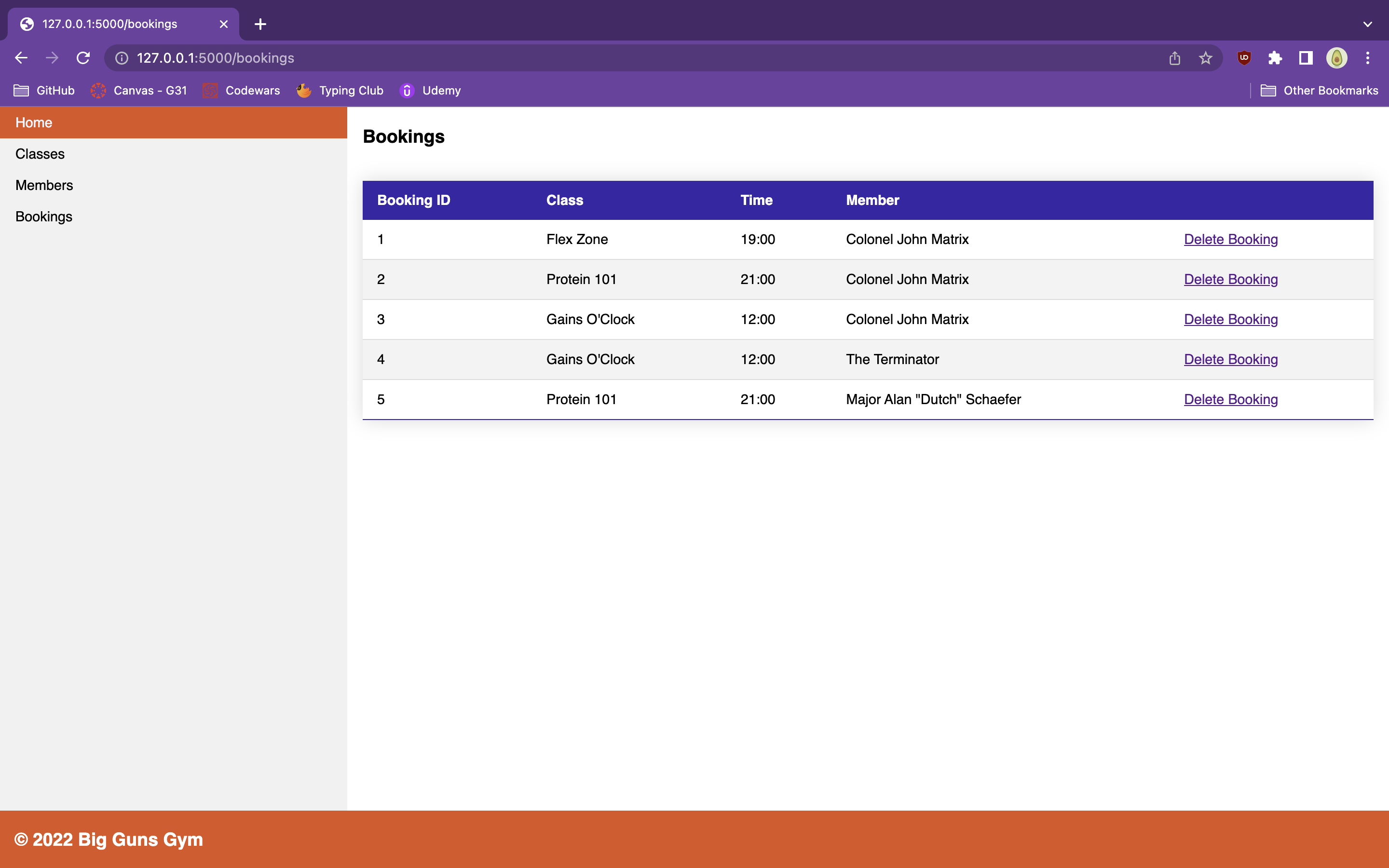1389x868 pixels.
Task: Go back with the browser back arrow
Action: pos(21,58)
